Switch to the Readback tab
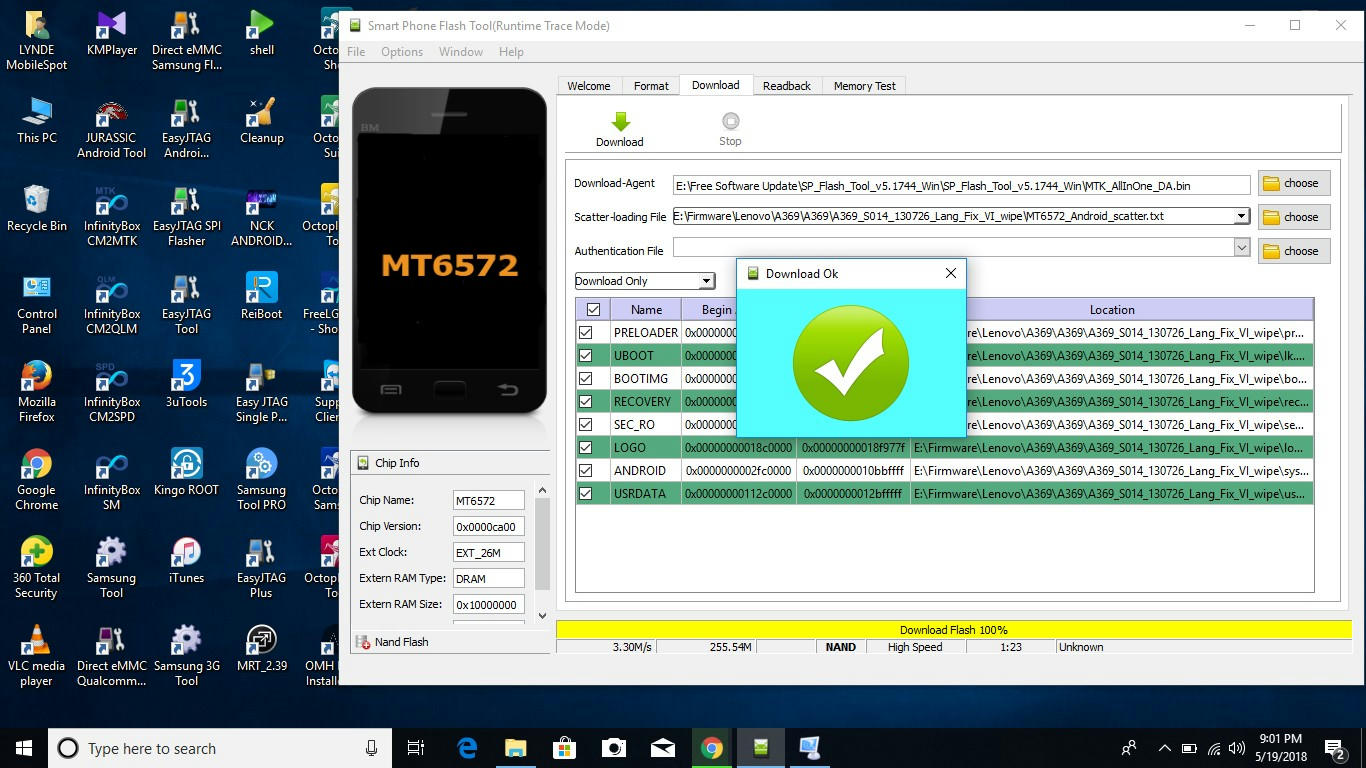This screenshot has width=1366, height=768. (x=786, y=86)
